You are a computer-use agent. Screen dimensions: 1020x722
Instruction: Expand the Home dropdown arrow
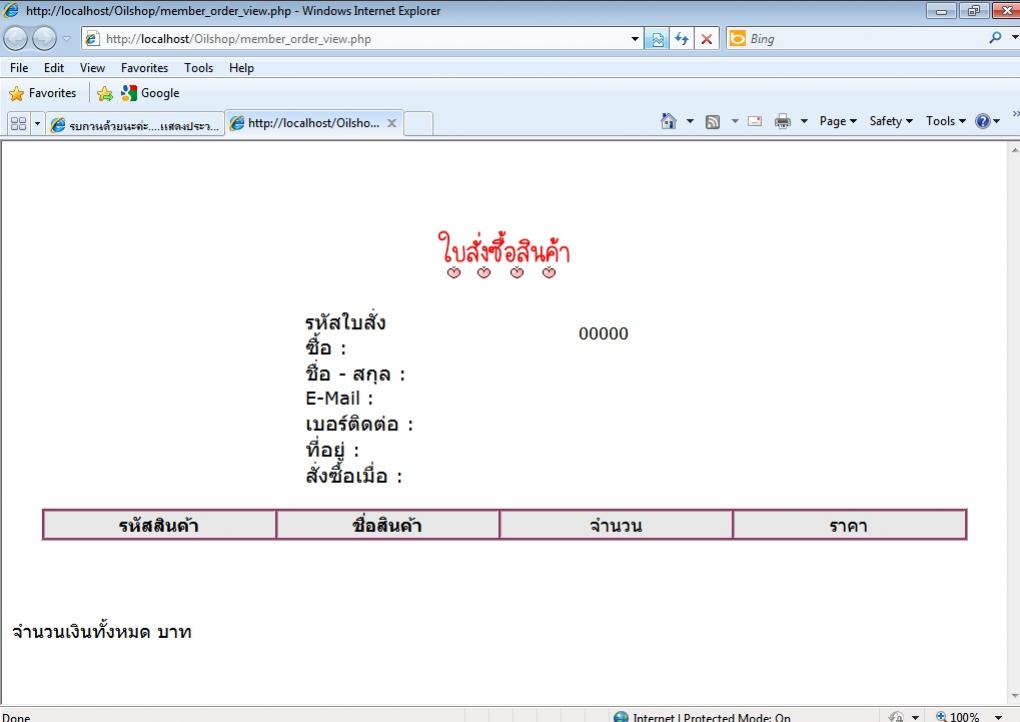(x=690, y=121)
